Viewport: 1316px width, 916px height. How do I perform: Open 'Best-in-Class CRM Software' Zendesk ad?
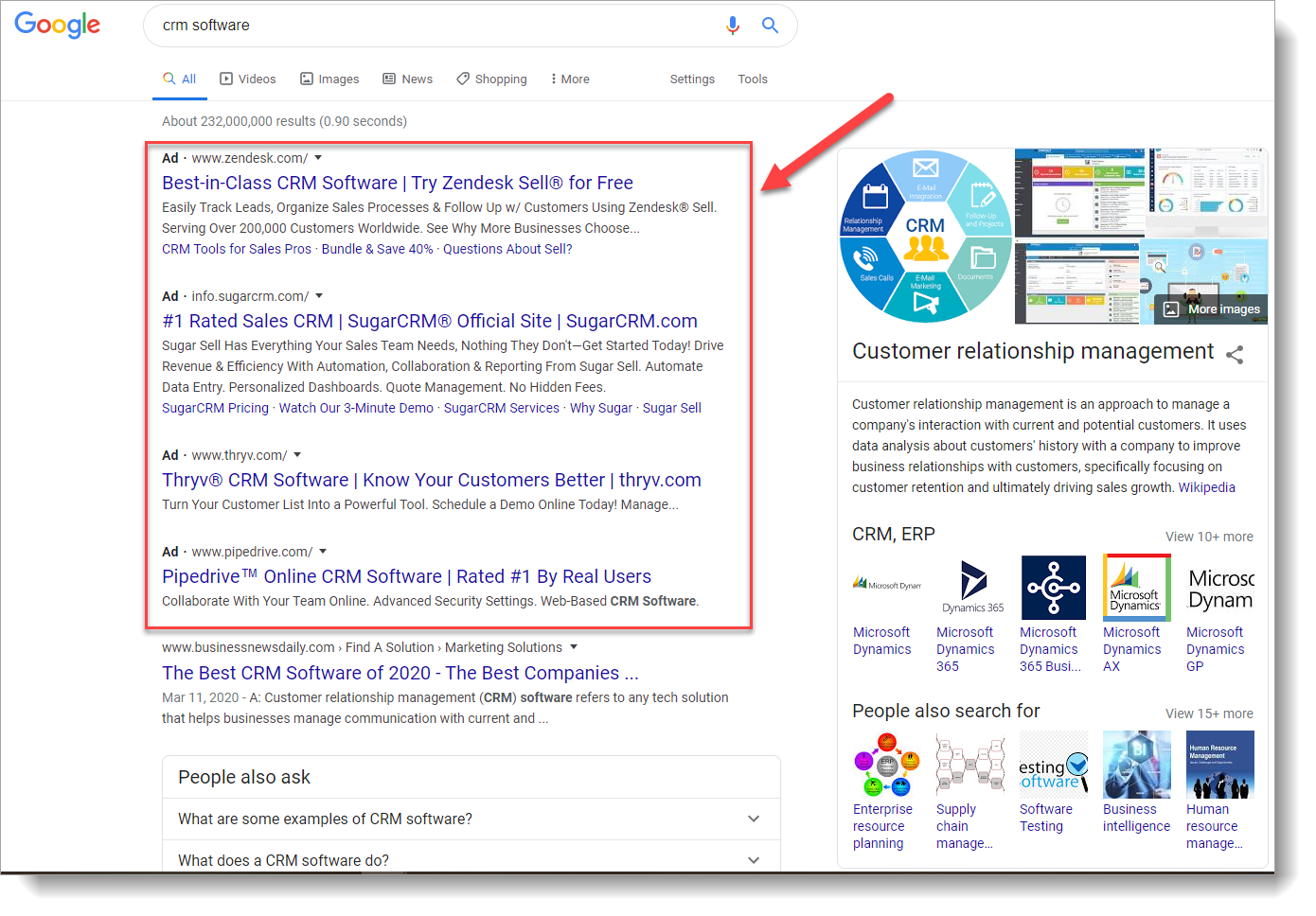click(x=398, y=183)
